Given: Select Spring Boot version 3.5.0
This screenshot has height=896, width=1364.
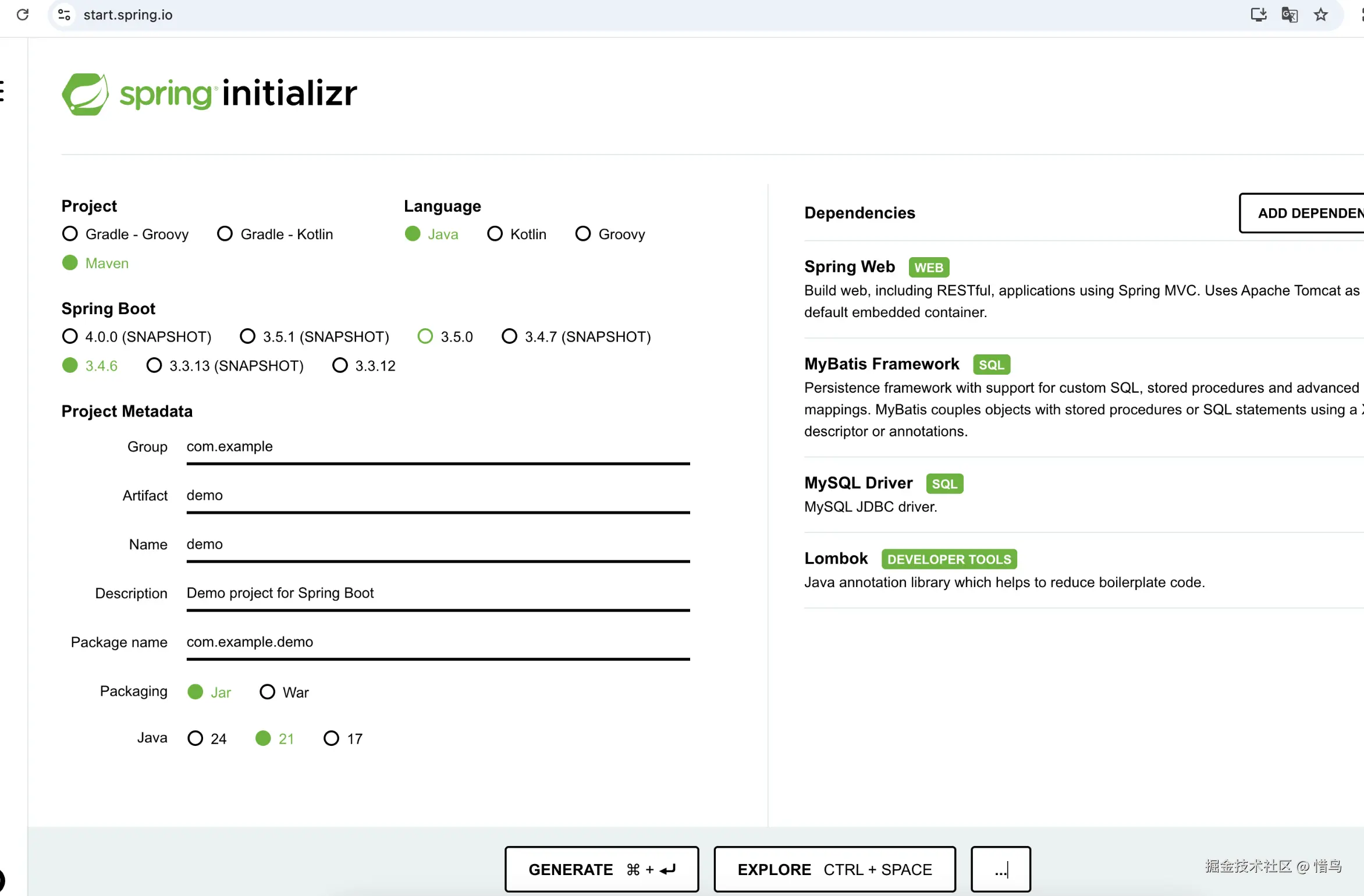Looking at the screenshot, I should click(x=425, y=336).
